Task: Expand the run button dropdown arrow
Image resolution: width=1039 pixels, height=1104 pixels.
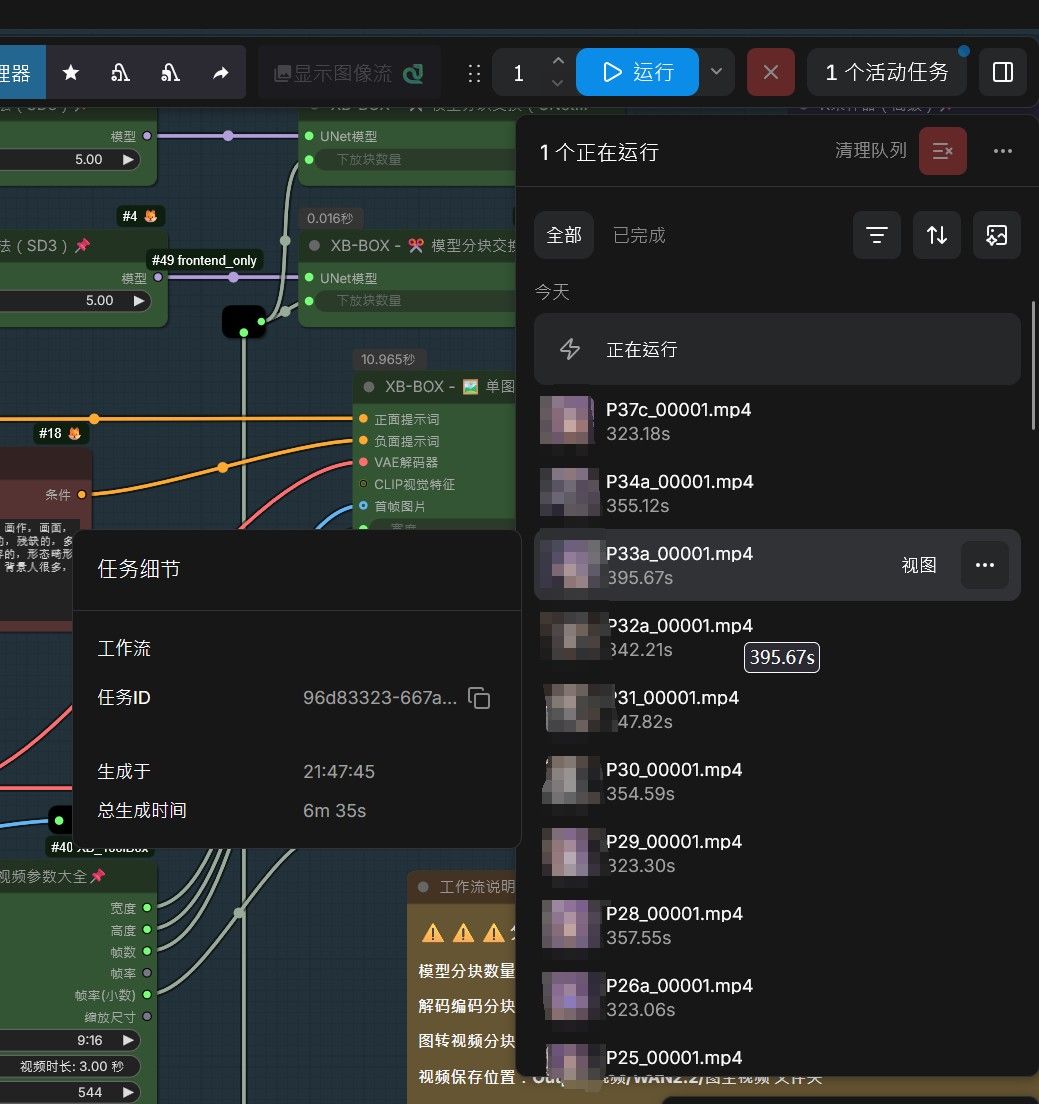Action: point(717,72)
